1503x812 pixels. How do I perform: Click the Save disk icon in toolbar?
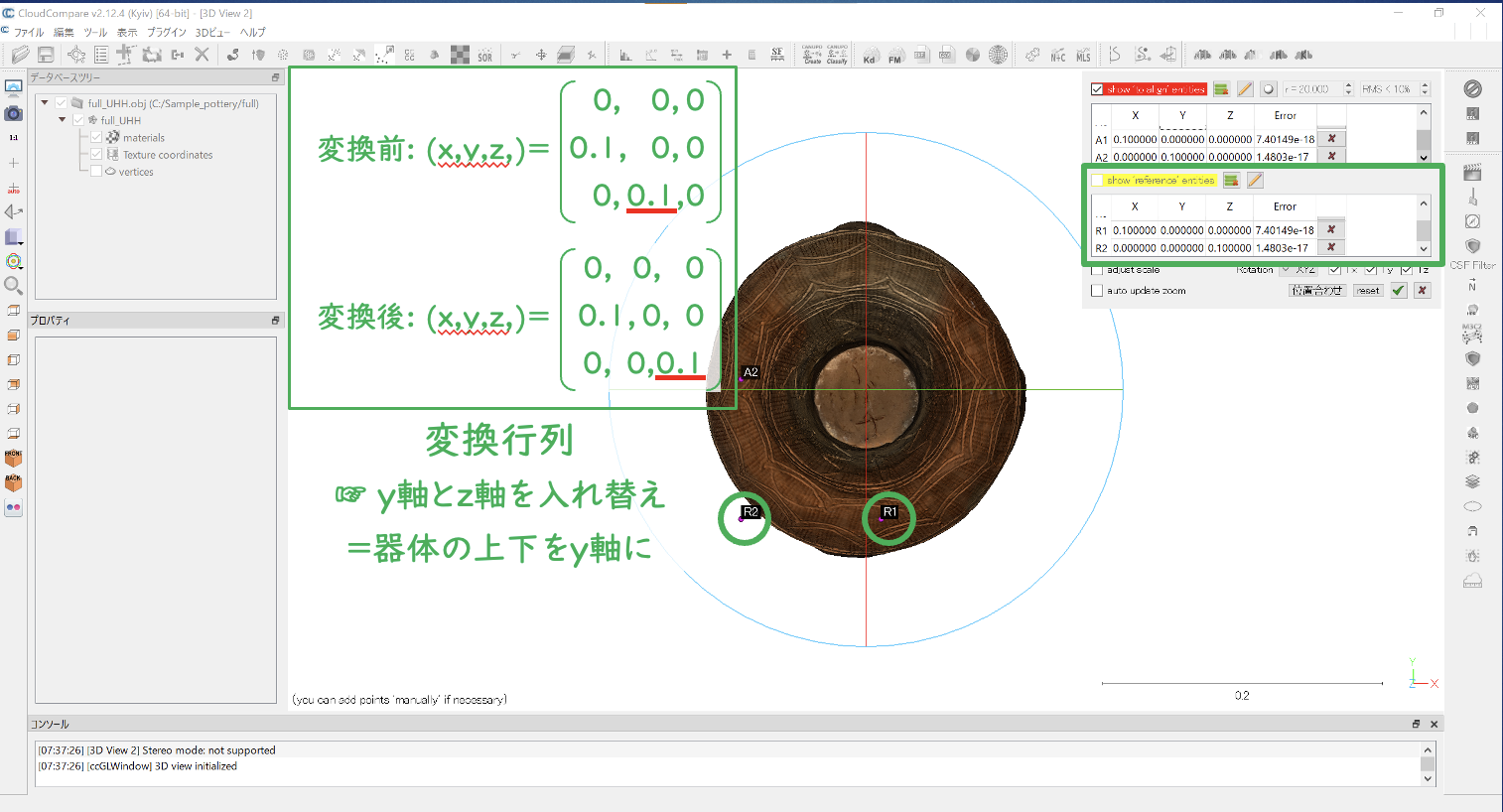pyautogui.click(x=46, y=55)
